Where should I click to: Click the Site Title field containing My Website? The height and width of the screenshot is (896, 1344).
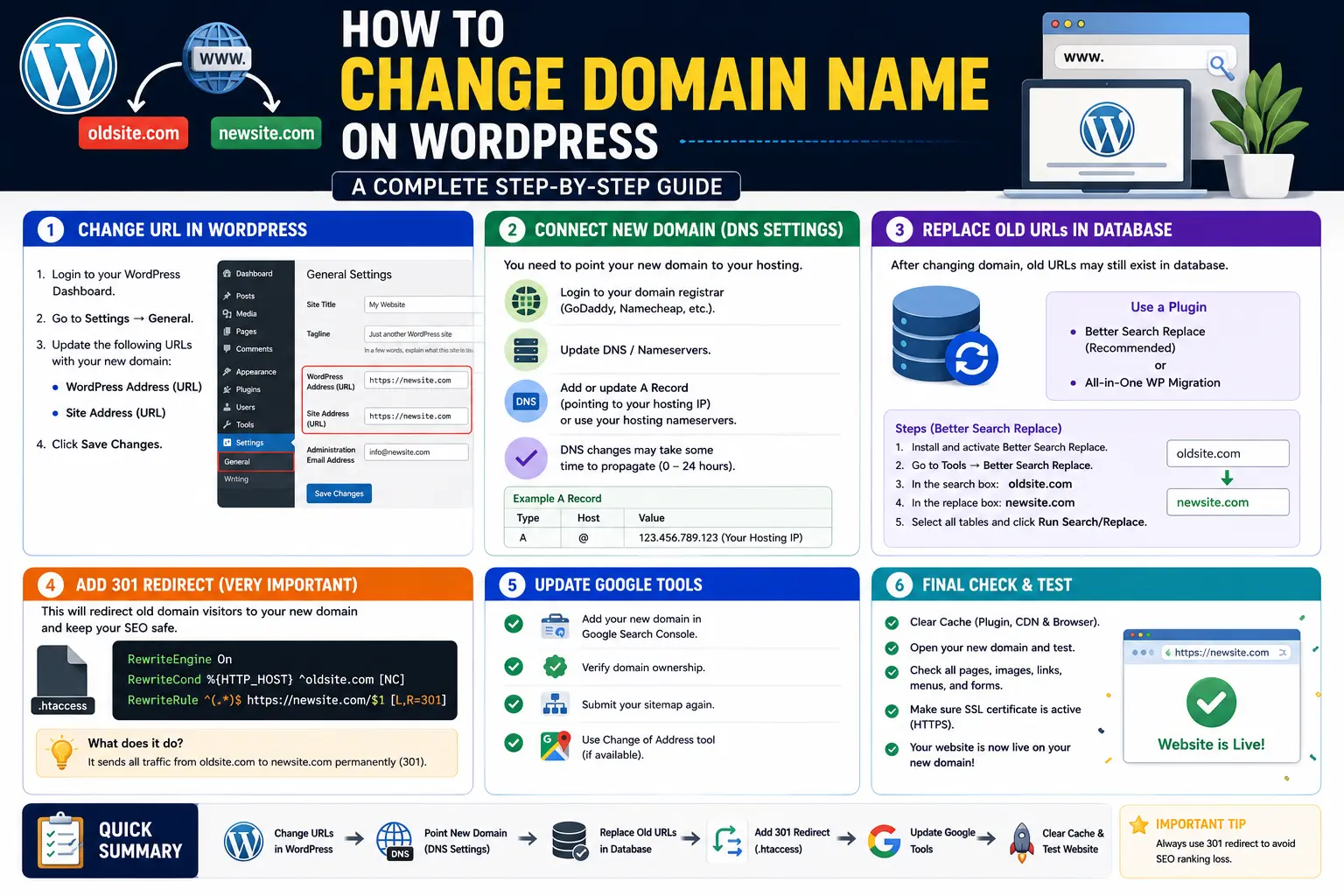point(417,304)
